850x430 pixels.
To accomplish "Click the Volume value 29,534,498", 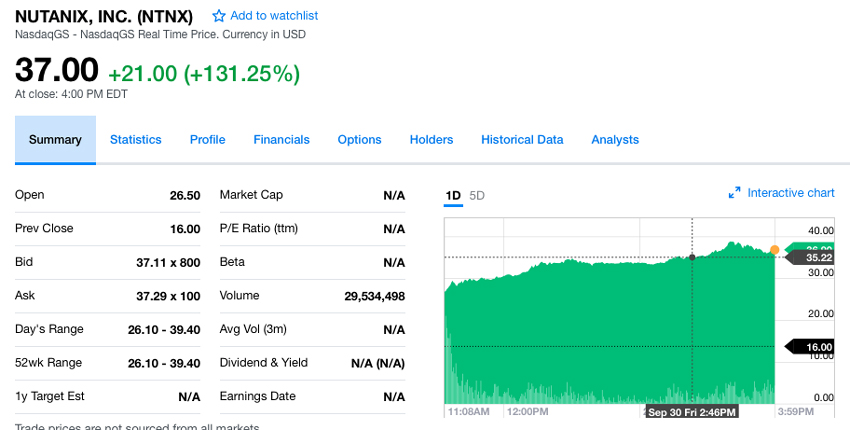I will click(x=375, y=296).
